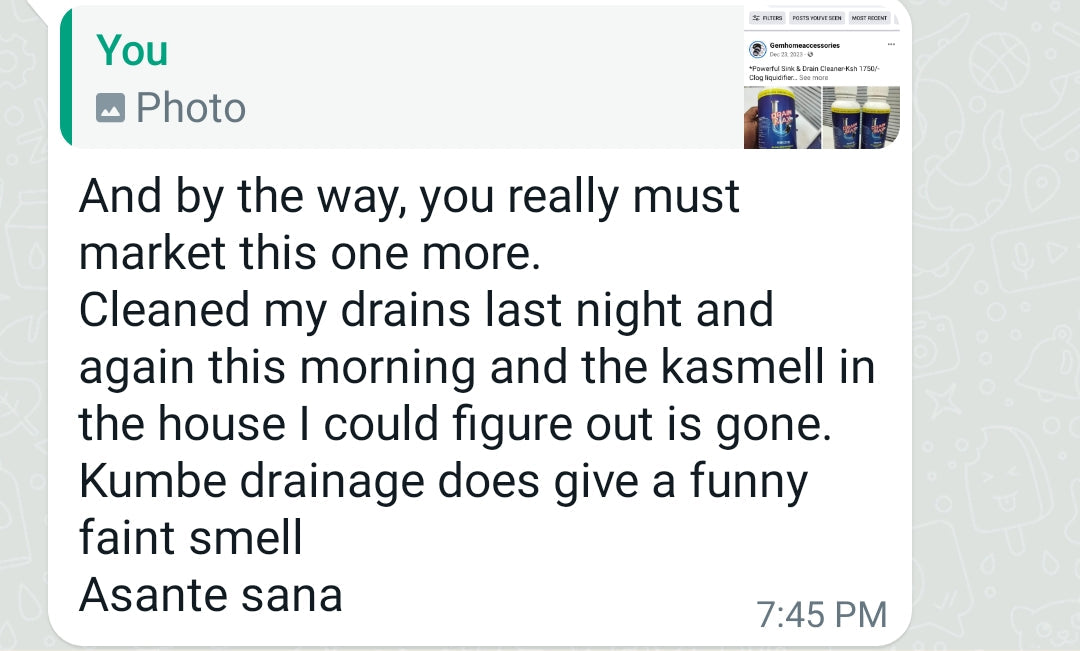Screen dimensions: 1080x651
Task: Click the green "You" sender name
Action: pos(132,50)
